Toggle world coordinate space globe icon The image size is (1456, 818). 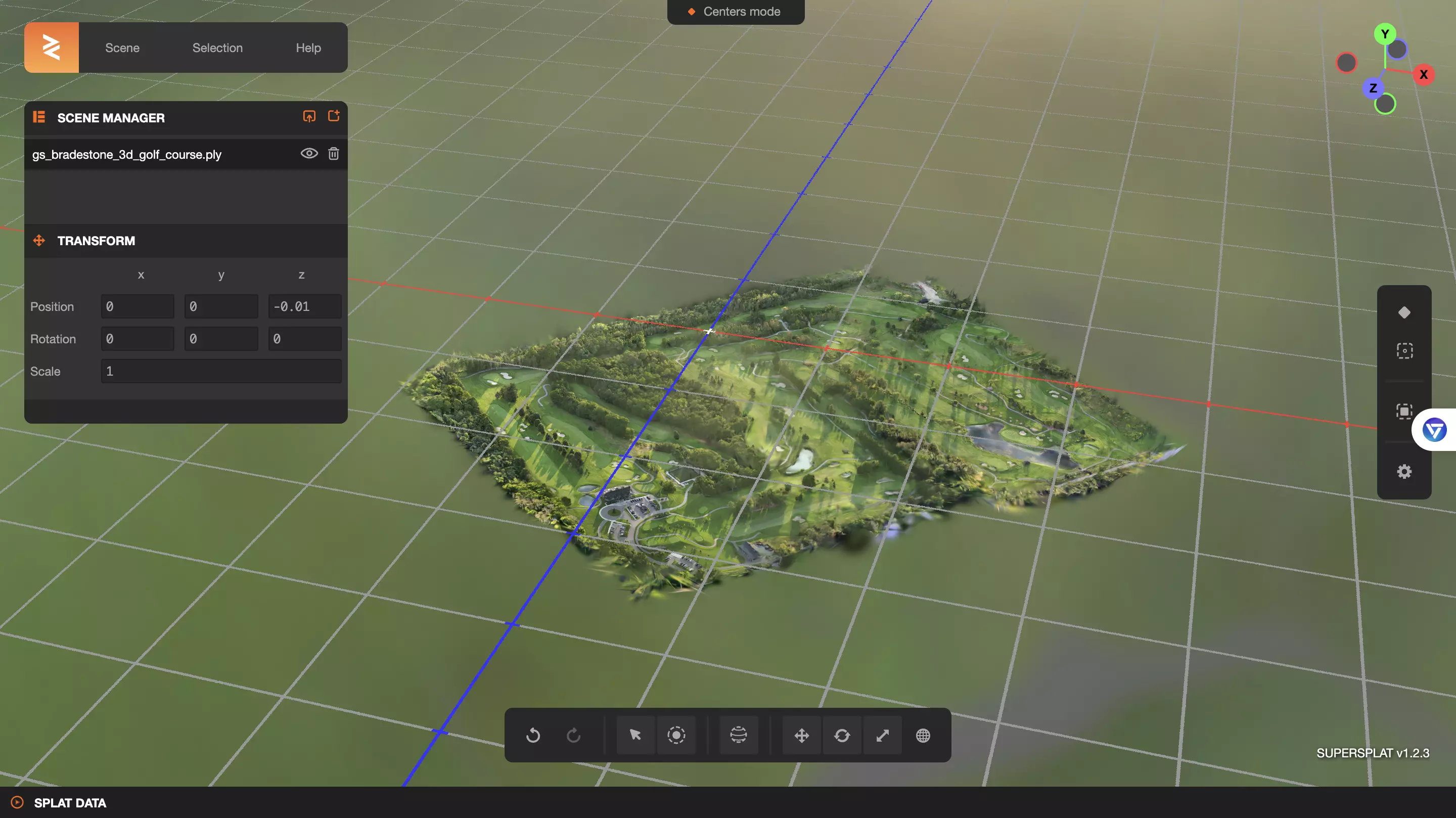(923, 735)
